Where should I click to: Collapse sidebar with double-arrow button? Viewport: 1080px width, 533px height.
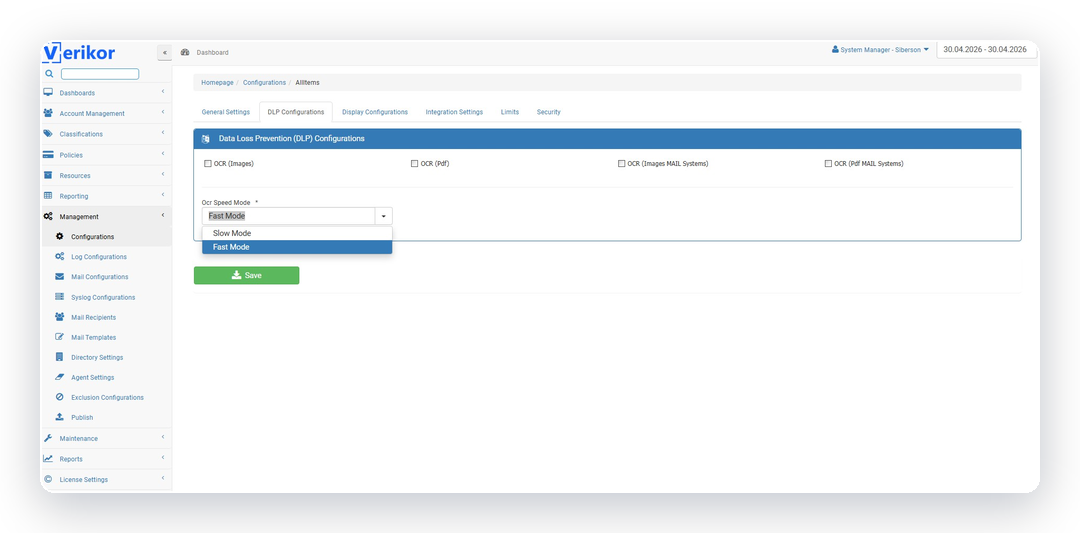tap(165, 52)
